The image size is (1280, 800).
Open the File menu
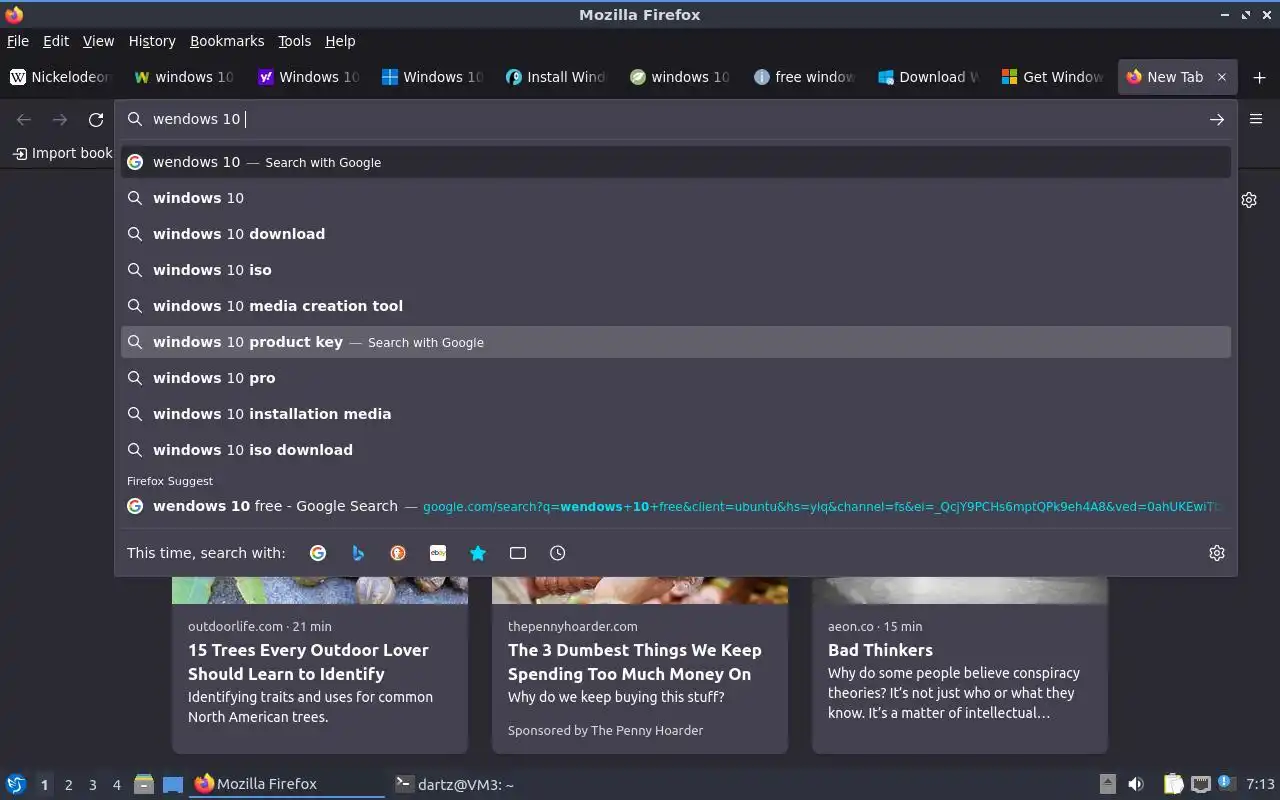coord(18,41)
